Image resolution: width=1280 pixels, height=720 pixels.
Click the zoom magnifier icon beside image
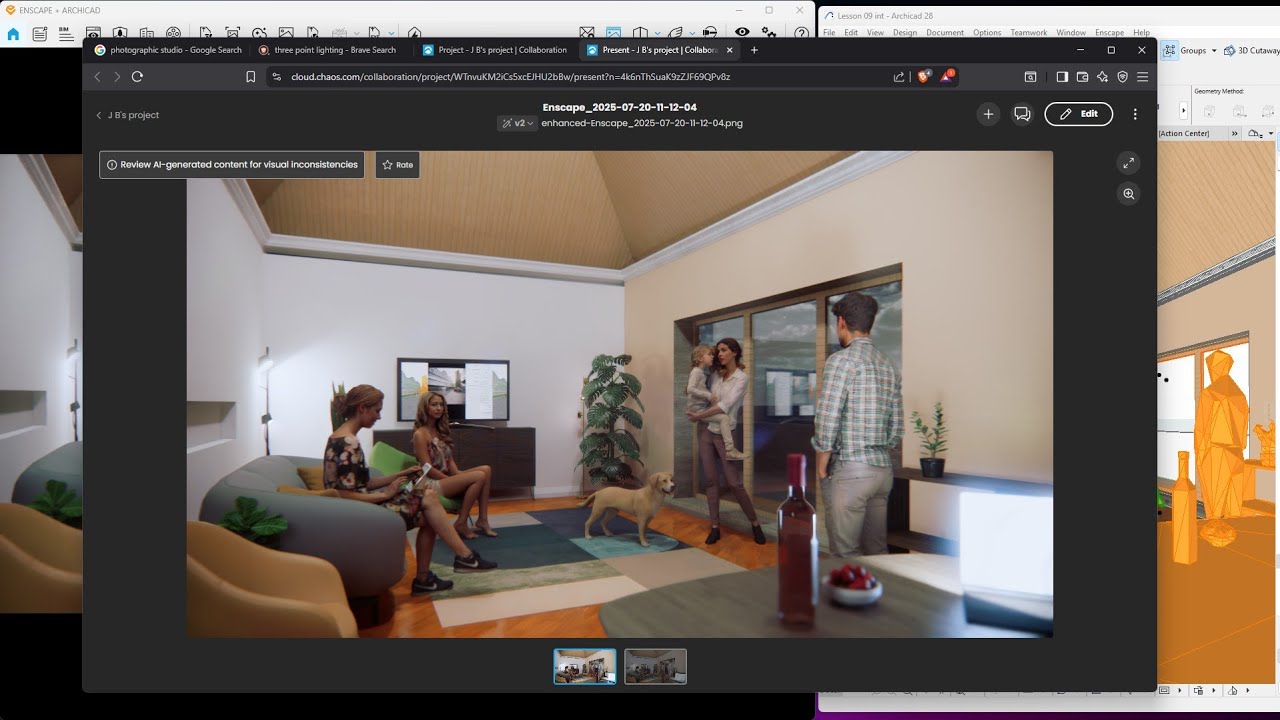1128,194
